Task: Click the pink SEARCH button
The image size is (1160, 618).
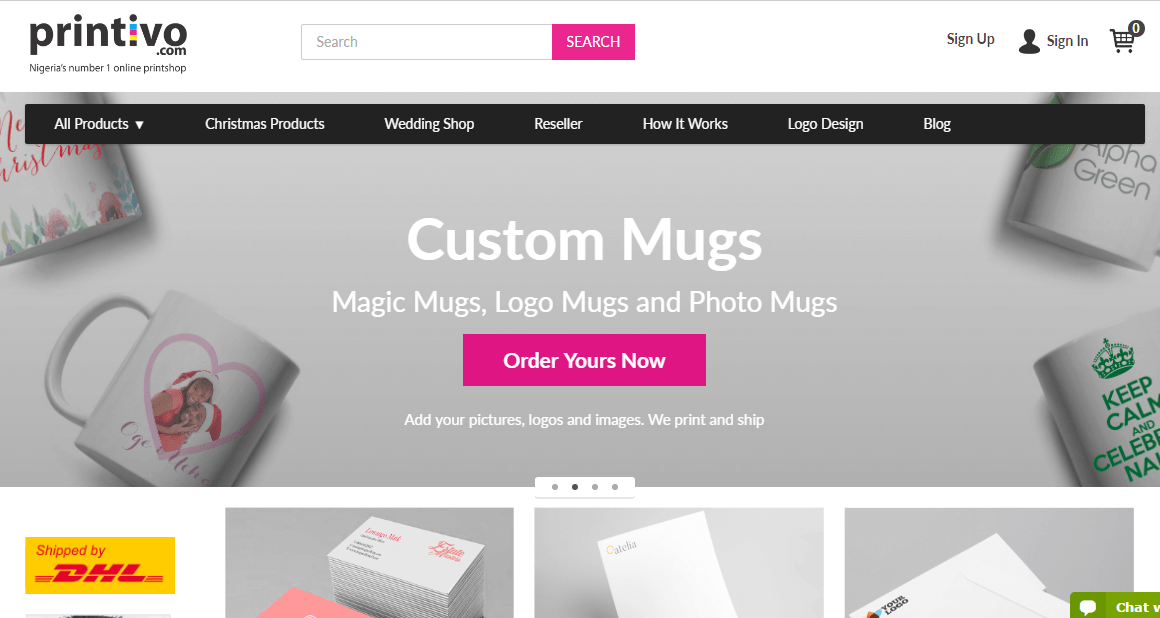Action: pyautogui.click(x=593, y=42)
